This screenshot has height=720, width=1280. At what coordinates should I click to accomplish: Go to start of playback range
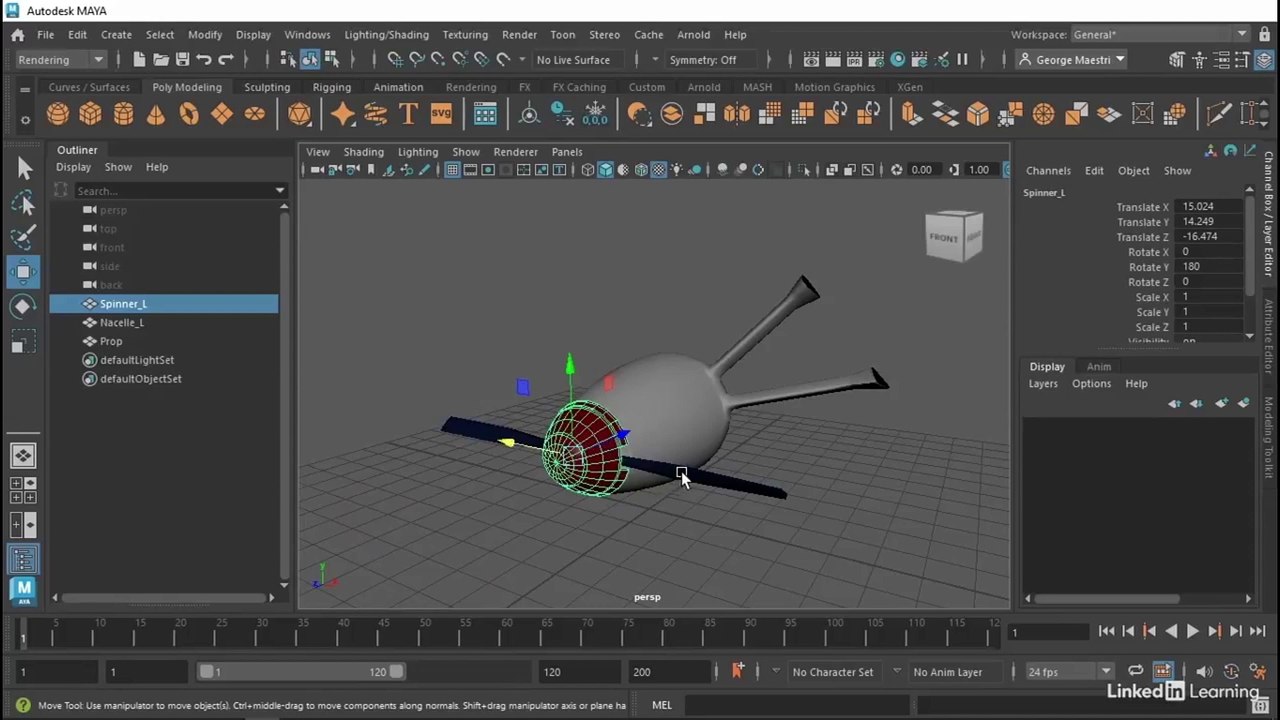[1106, 631]
